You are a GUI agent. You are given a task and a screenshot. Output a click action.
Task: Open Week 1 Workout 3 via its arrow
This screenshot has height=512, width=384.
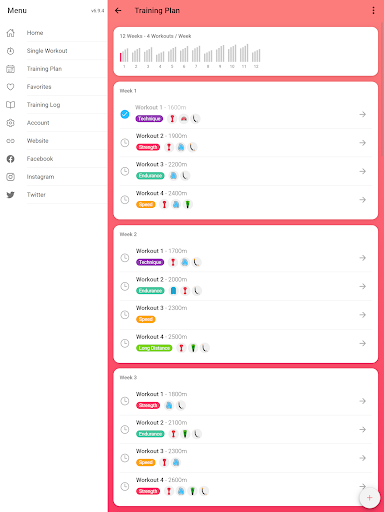(x=363, y=171)
